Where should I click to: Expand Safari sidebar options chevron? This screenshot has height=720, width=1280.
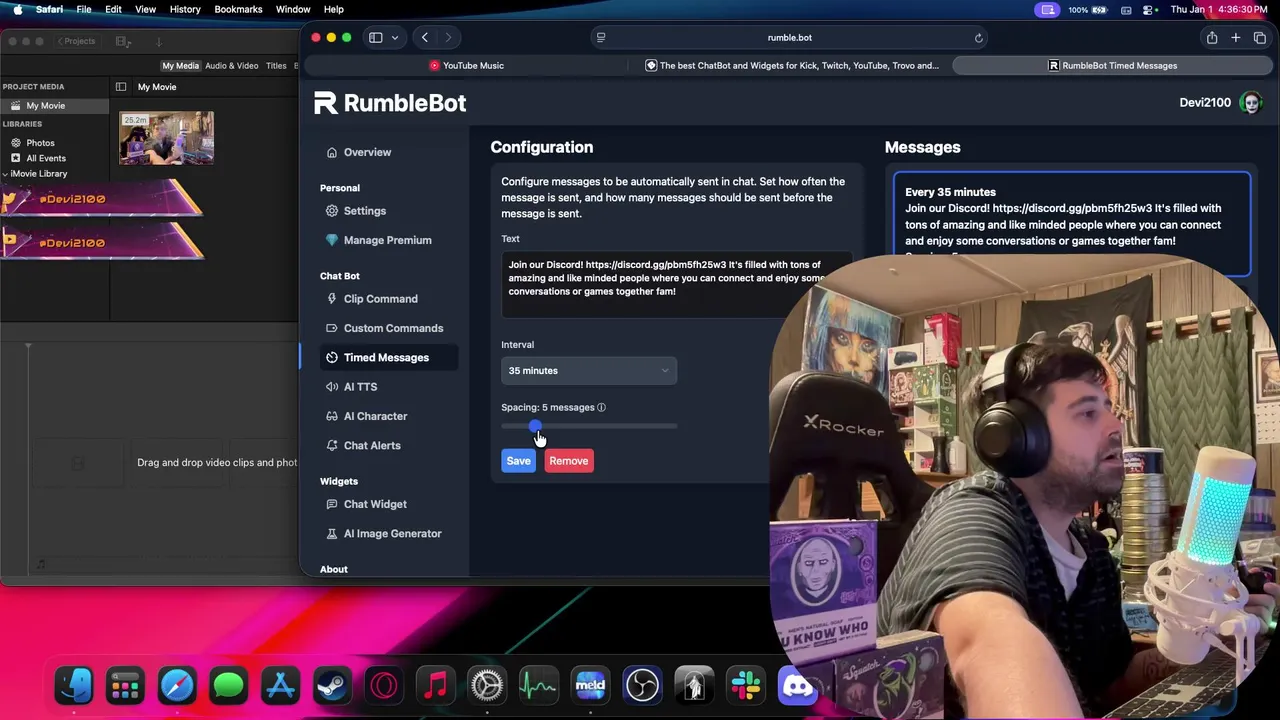pos(395,38)
